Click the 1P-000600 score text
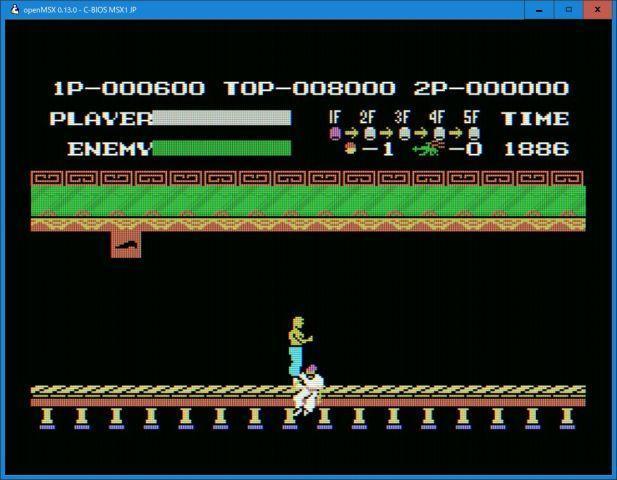The width and height of the screenshot is (617, 480). 128,88
